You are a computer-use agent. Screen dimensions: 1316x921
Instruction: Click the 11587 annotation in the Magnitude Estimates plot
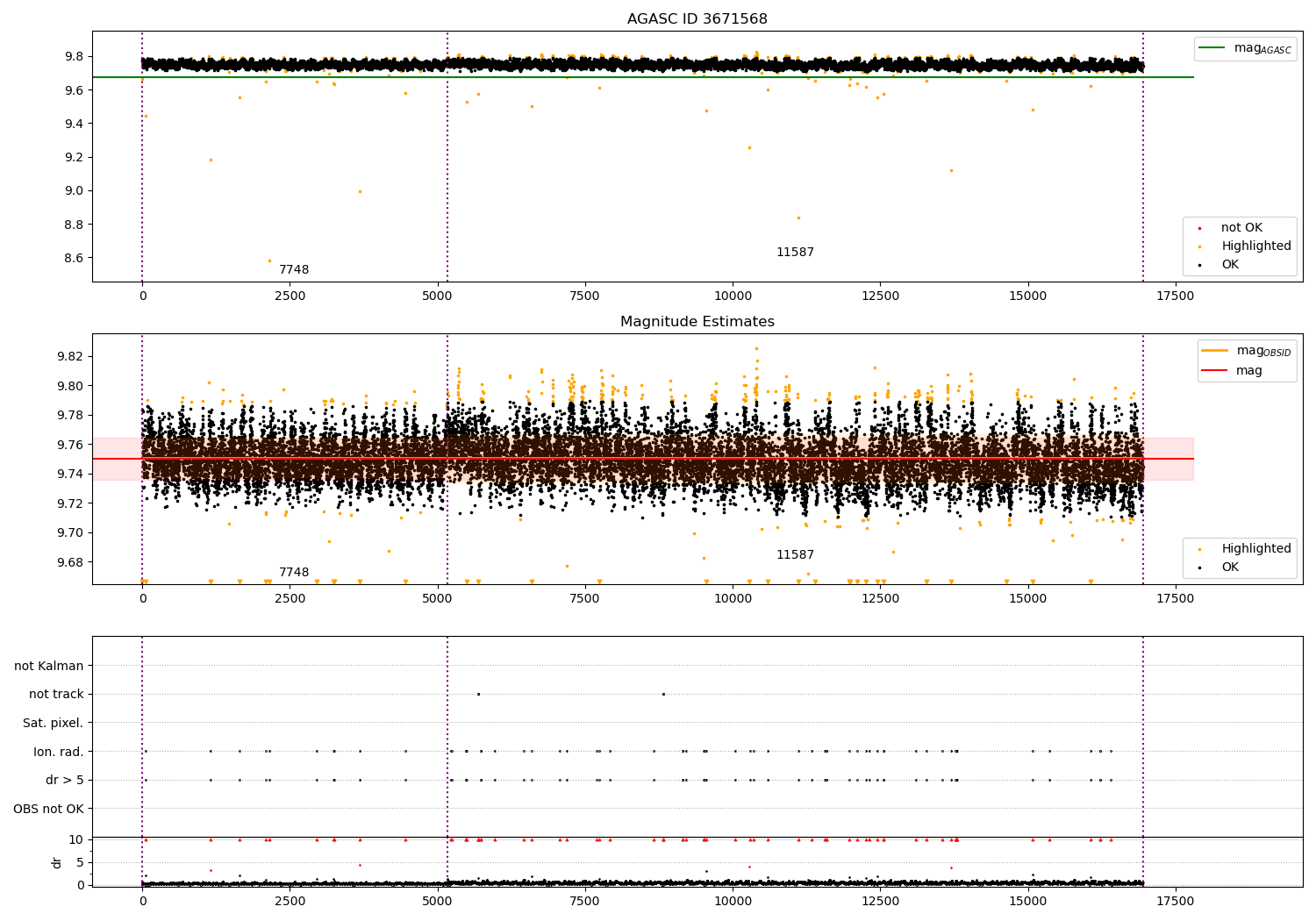coord(795,555)
